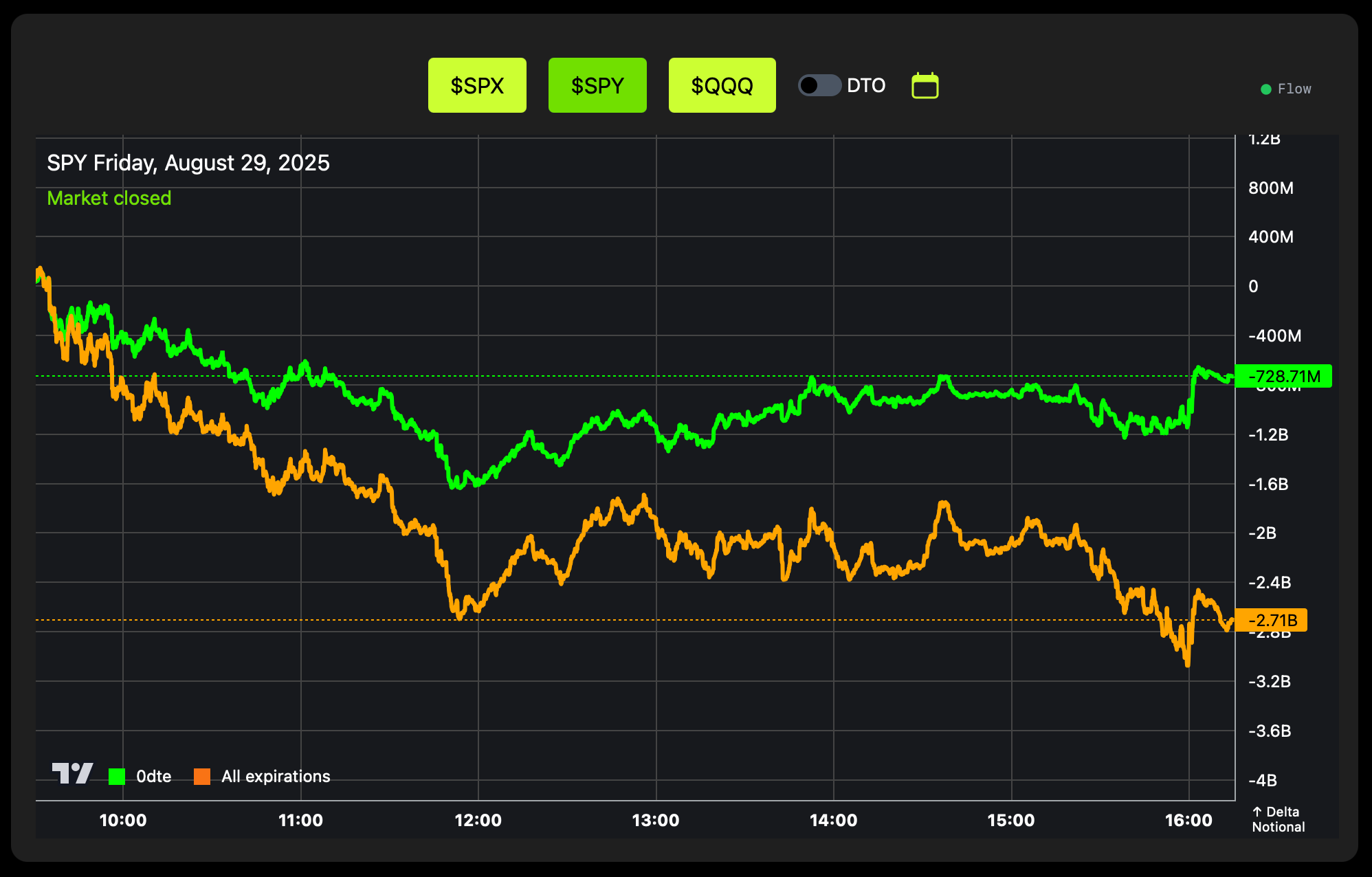Click the Flow label

click(x=1294, y=89)
